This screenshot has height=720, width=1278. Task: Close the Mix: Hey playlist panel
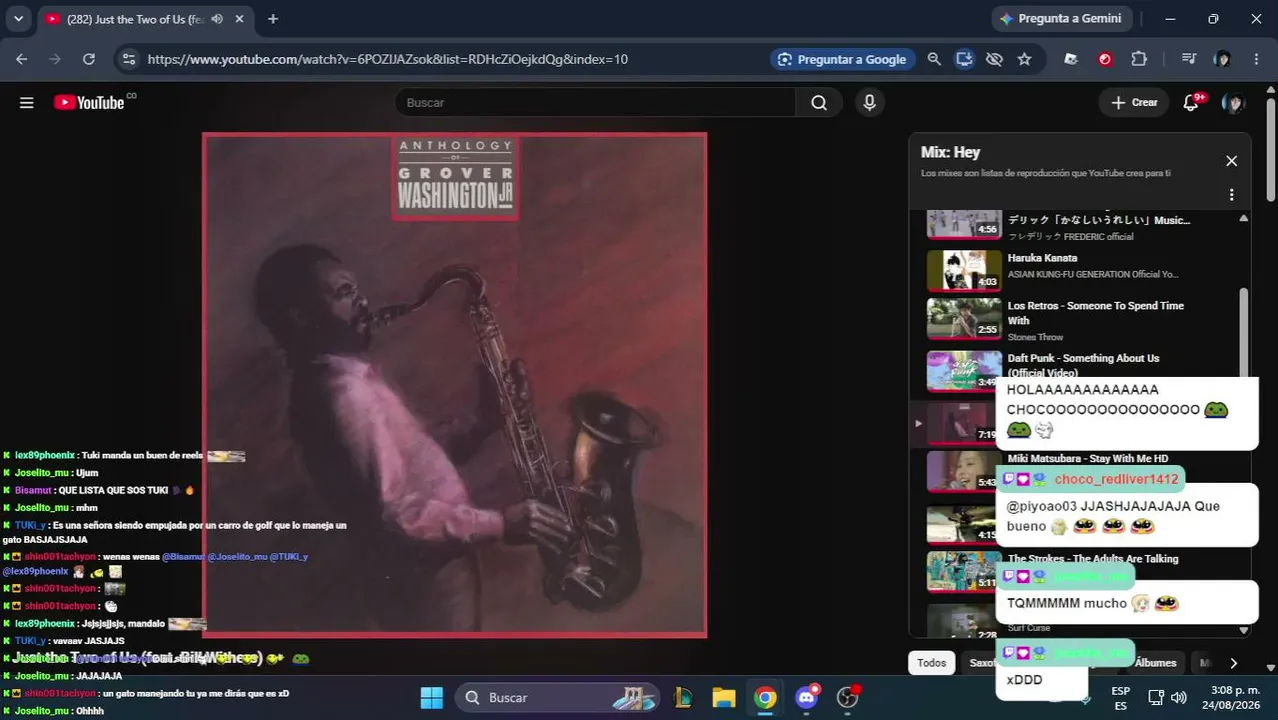click(x=1231, y=161)
